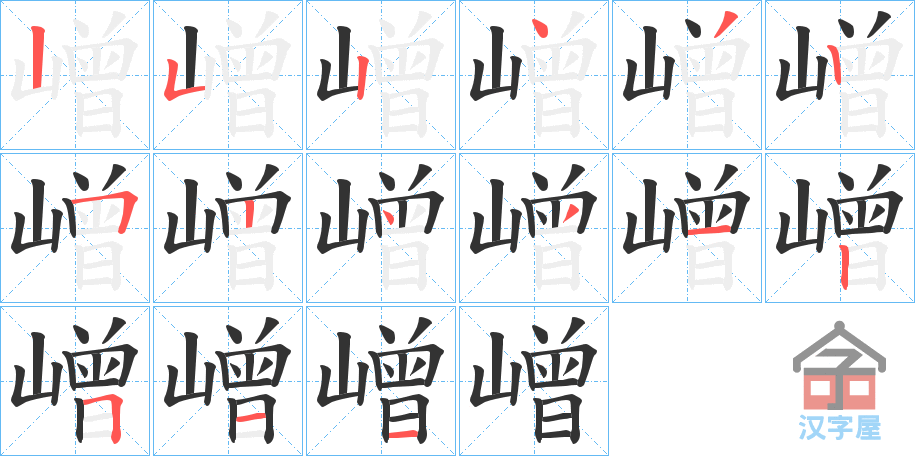
Task: Click the fourth stroke step with red dot
Action: click(534, 75)
